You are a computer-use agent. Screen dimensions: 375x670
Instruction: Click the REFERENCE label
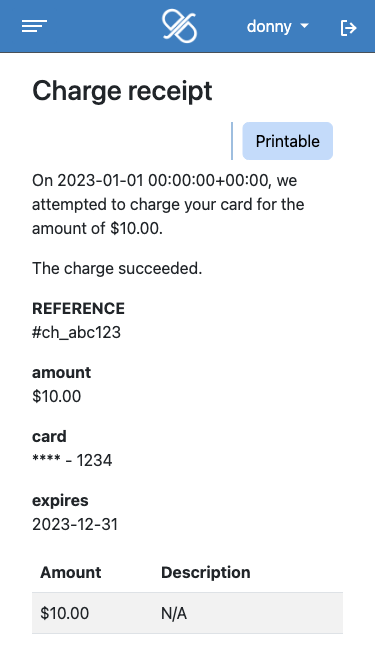(x=78, y=309)
